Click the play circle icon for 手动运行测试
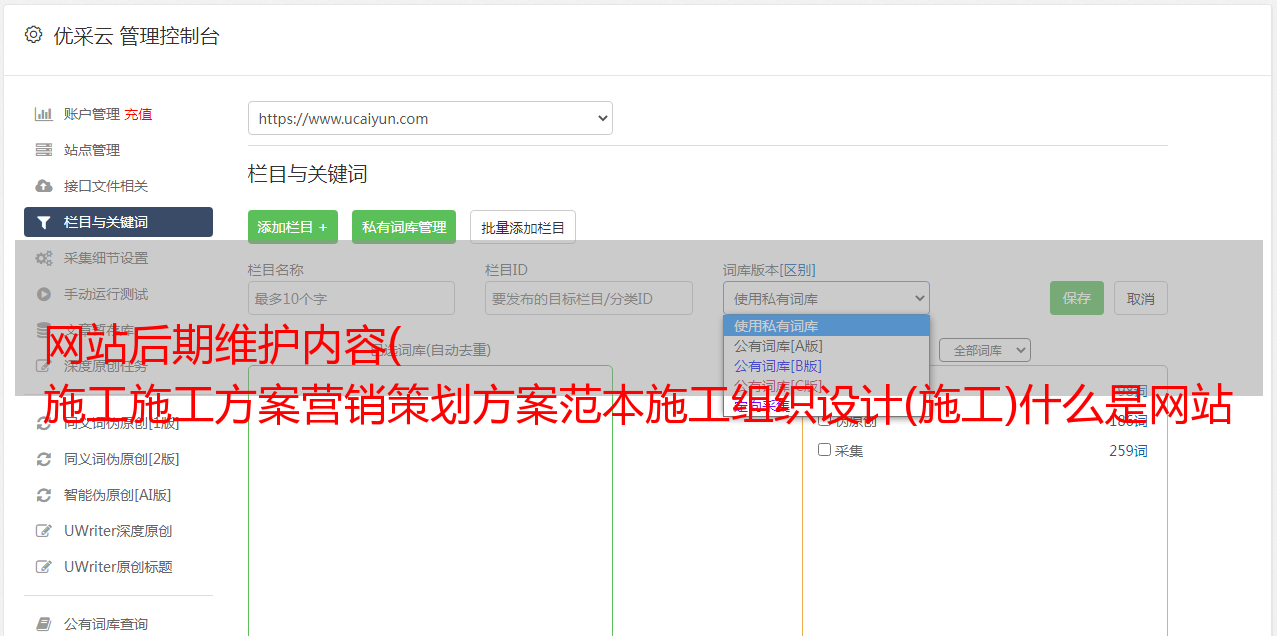This screenshot has height=636, width=1277. click(44, 294)
